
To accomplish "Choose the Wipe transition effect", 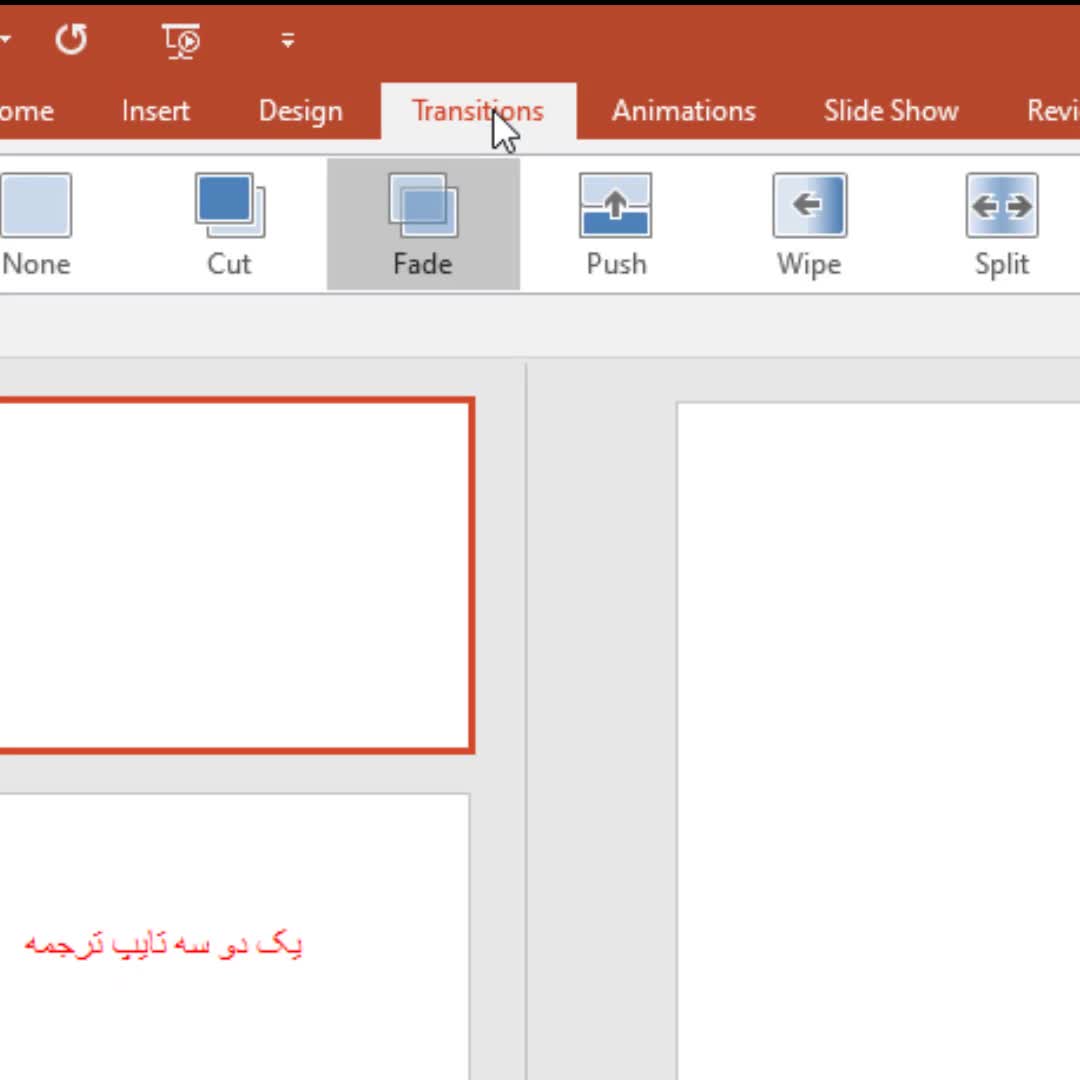I will 809,225.
